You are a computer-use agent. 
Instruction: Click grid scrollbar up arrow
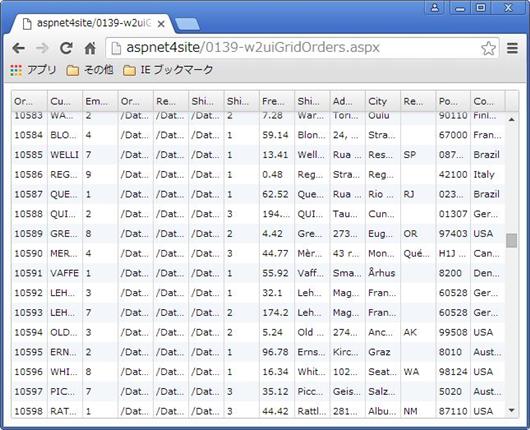point(512,119)
